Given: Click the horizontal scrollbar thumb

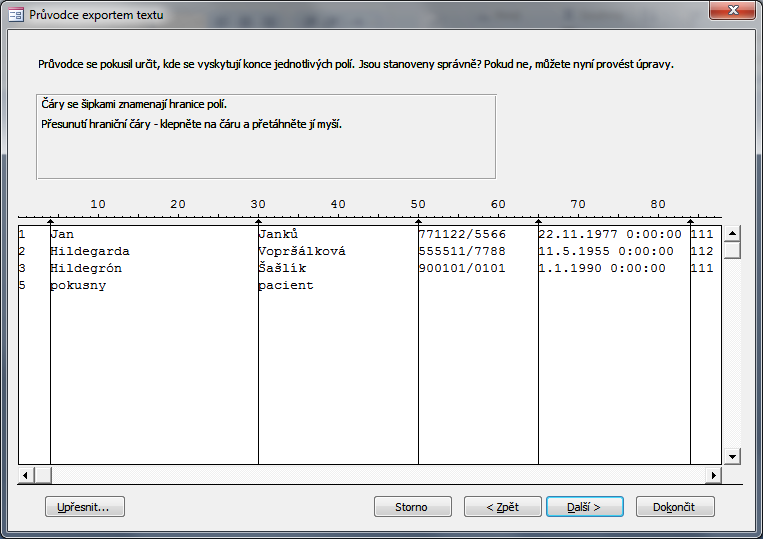Looking at the screenshot, I should pyautogui.click(x=43, y=475).
